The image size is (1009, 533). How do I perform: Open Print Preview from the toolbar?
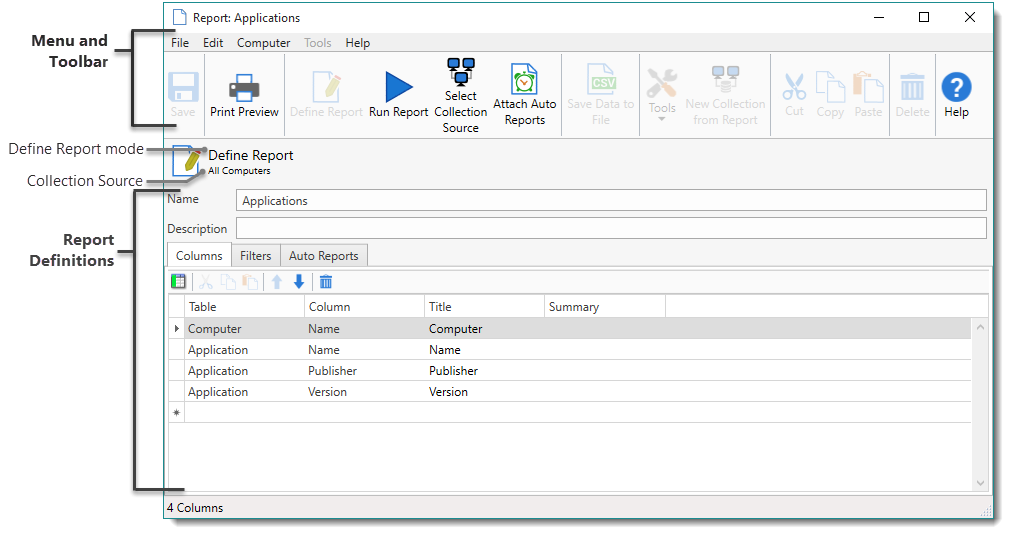(x=244, y=89)
